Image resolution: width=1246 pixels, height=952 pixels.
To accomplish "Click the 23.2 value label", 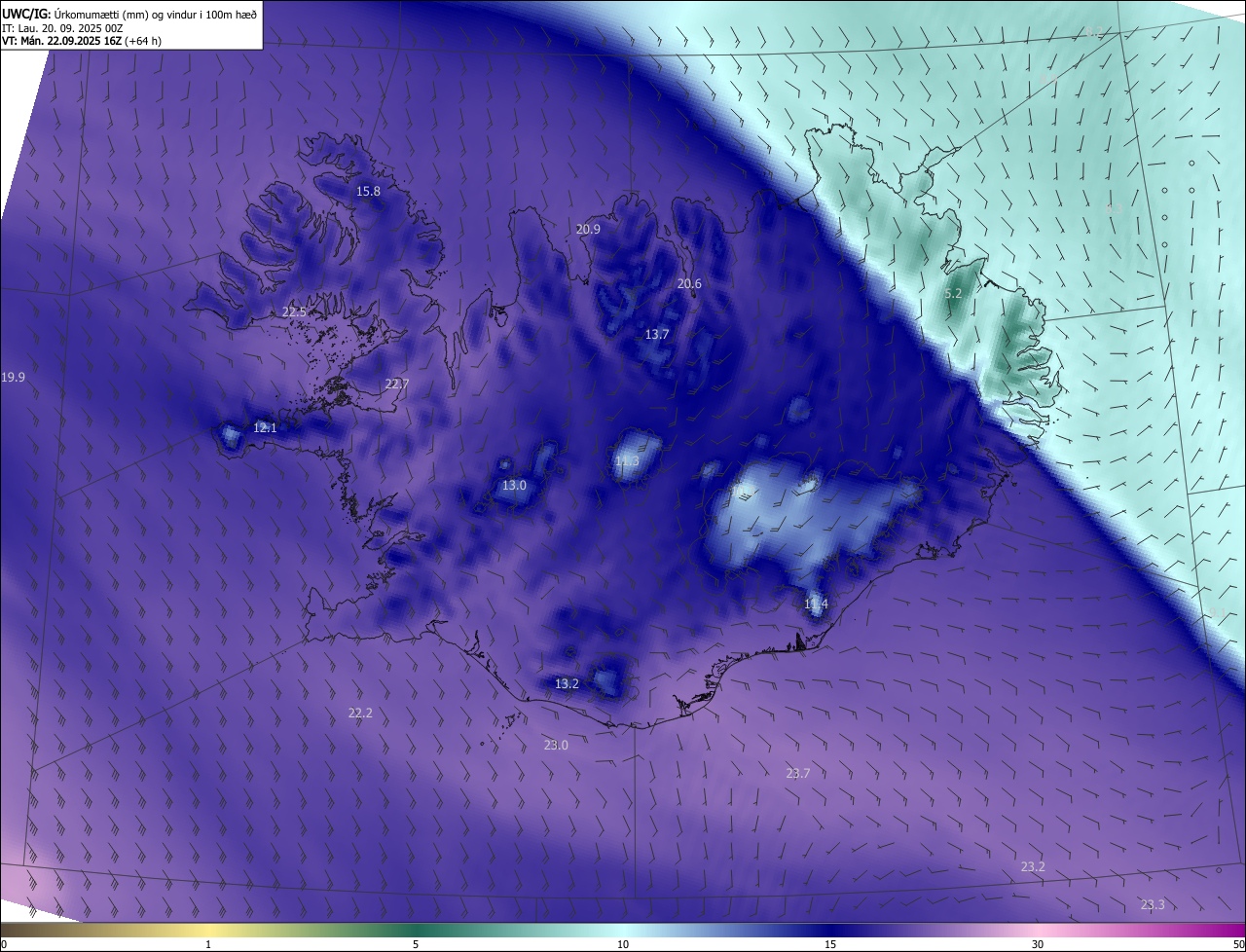I will [1033, 867].
